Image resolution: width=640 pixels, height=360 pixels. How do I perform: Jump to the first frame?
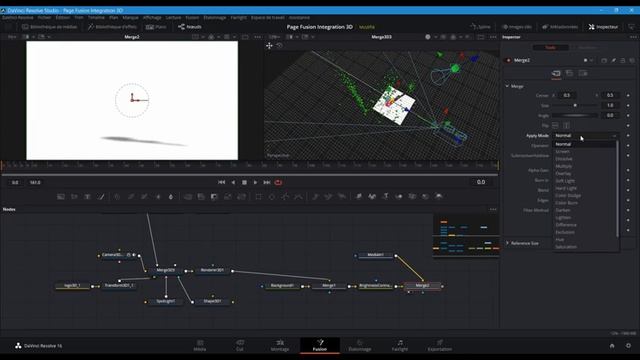221,182
